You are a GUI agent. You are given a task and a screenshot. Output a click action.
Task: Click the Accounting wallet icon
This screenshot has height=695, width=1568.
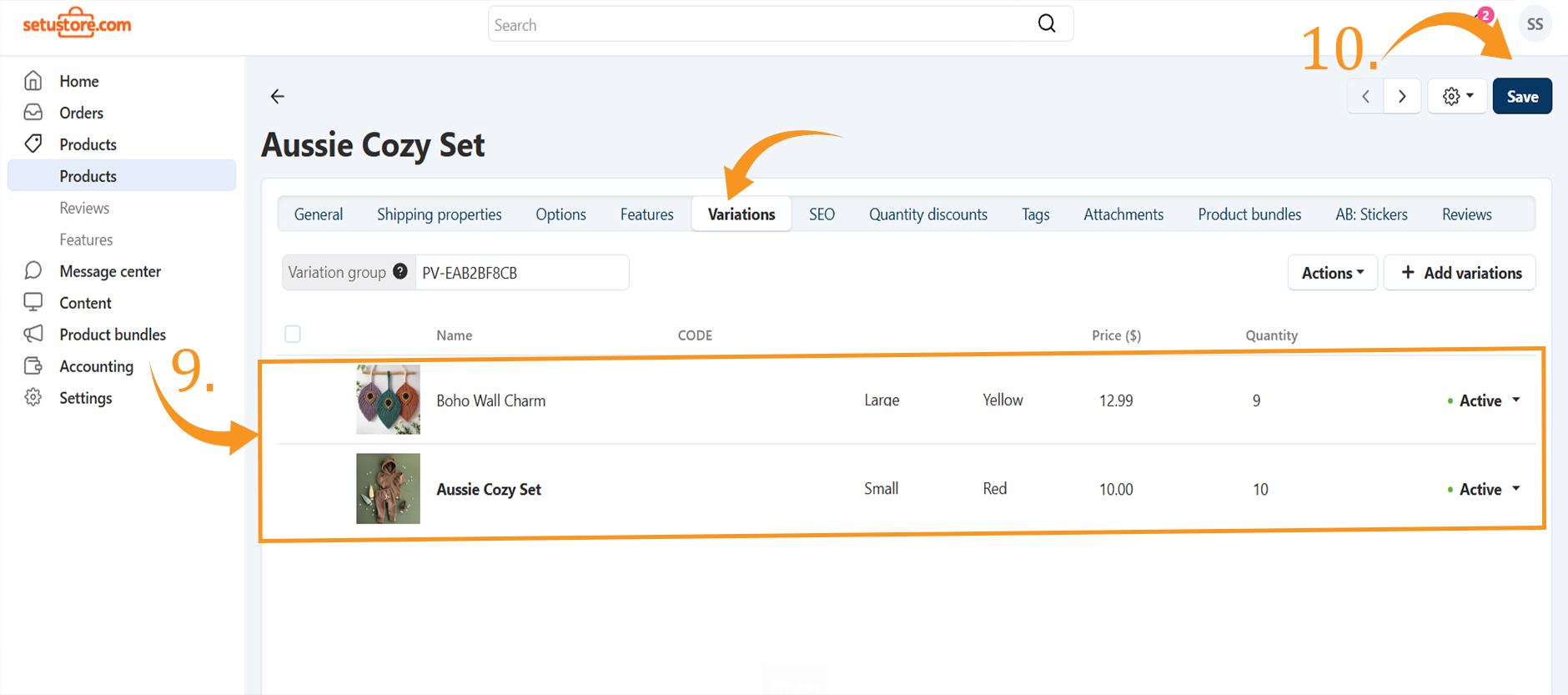33,365
